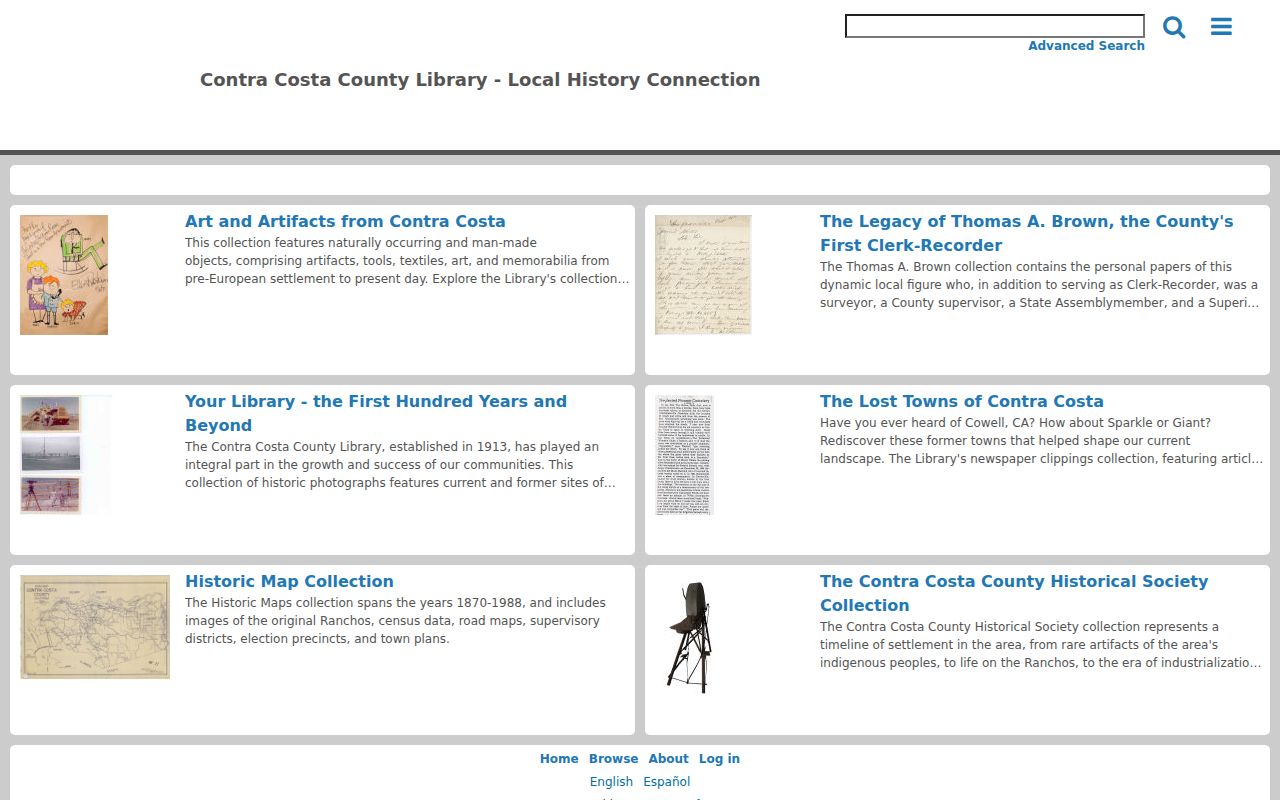Click the Local History Connection site title

coord(480,80)
